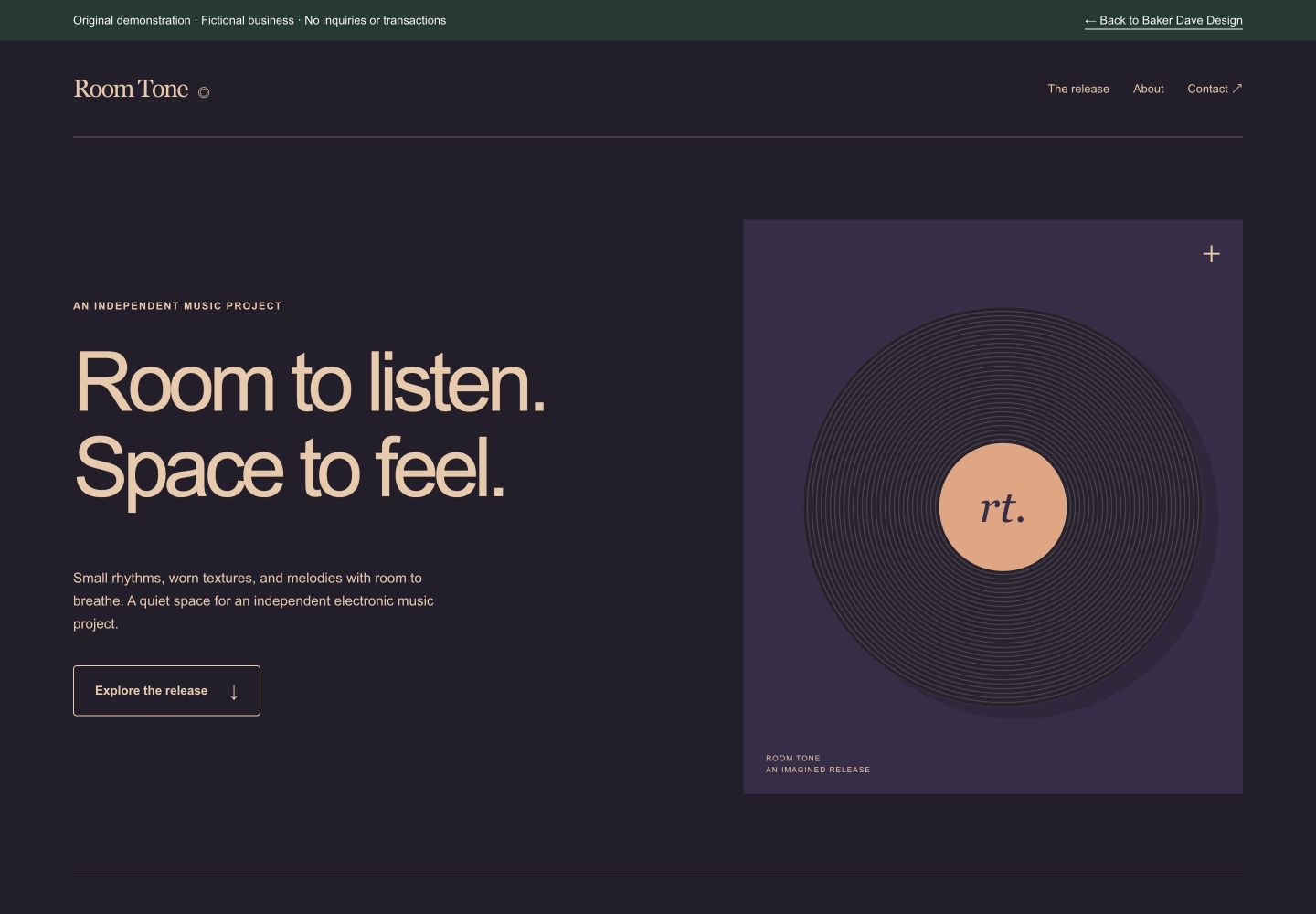Screen dimensions: 1316x914
Task: Click the "An Imagined Release" caption
Action: (818, 770)
